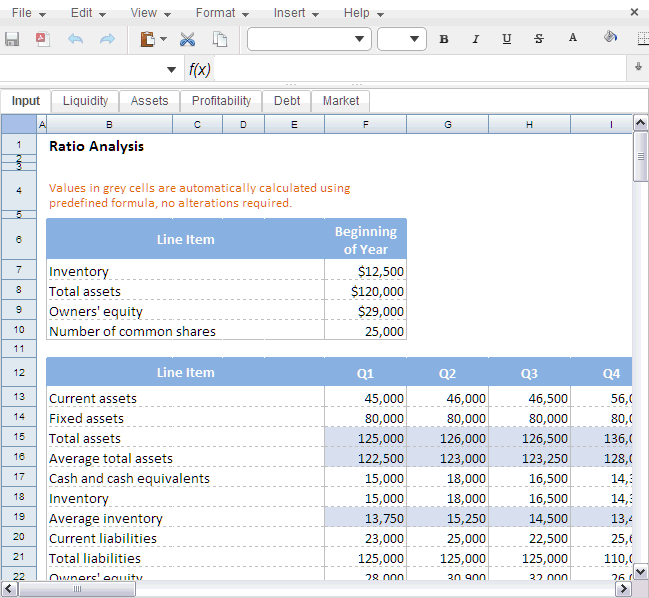This screenshot has width=649, height=598.
Task: Open the Format menu
Action: pyautogui.click(x=222, y=13)
